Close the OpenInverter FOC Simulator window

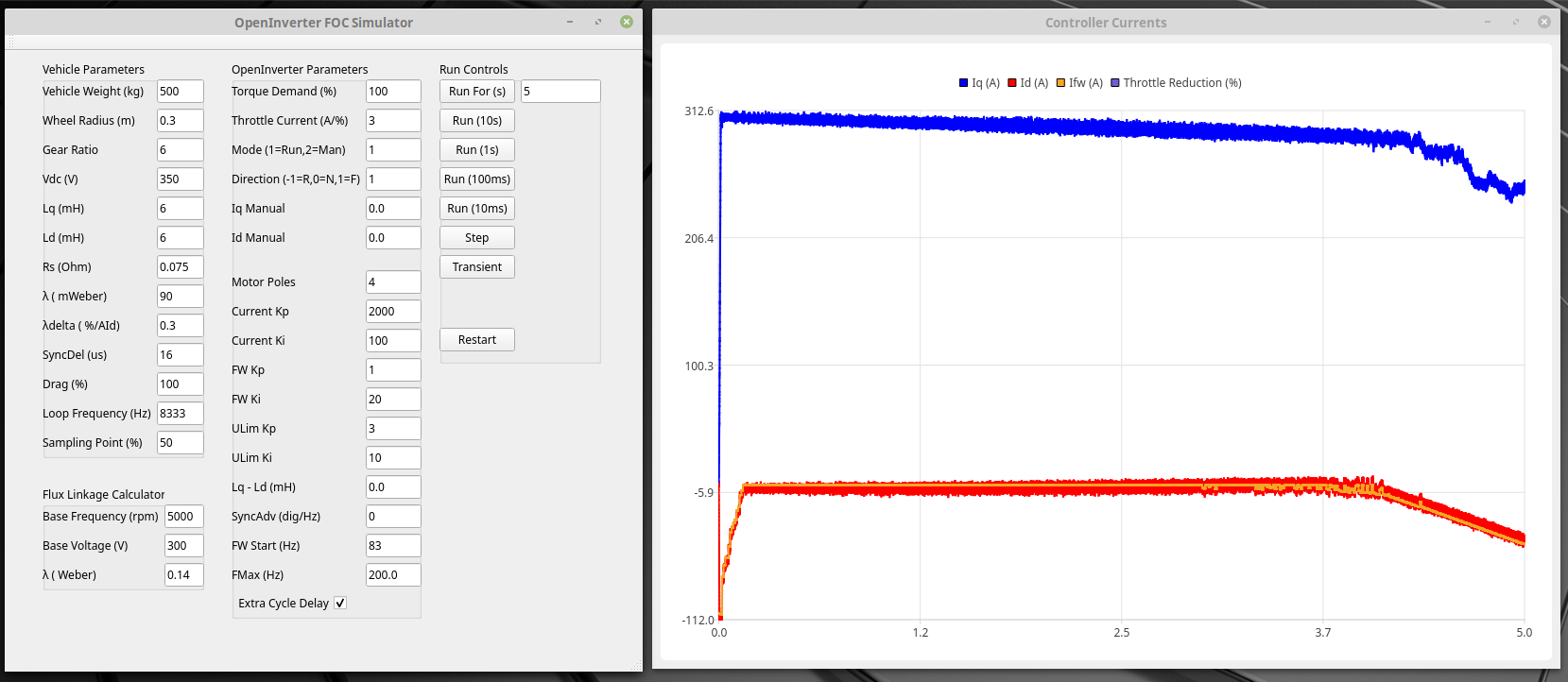click(627, 22)
